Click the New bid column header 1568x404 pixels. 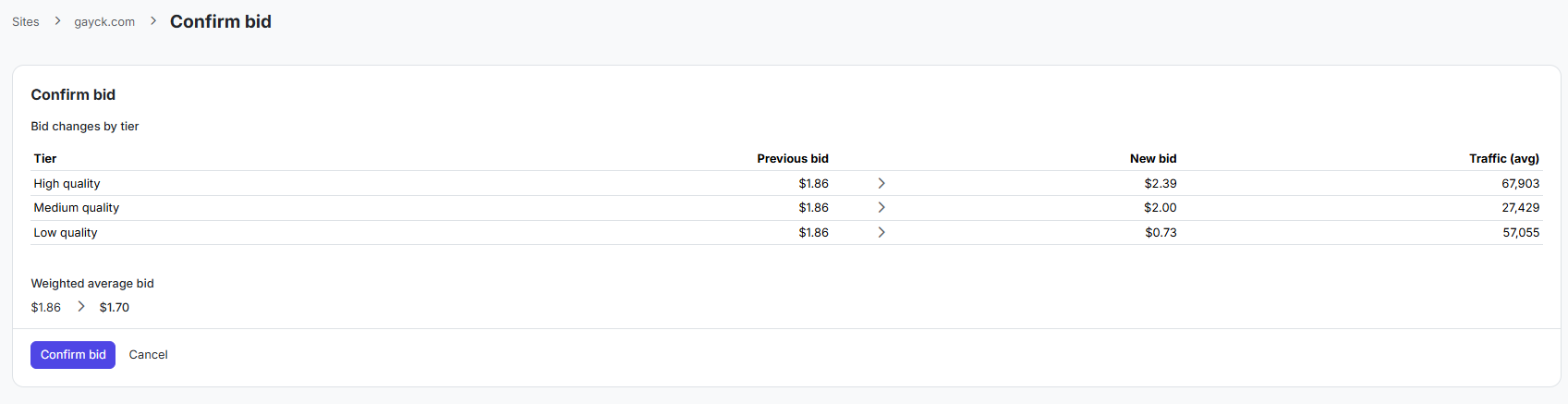pyautogui.click(x=1153, y=159)
